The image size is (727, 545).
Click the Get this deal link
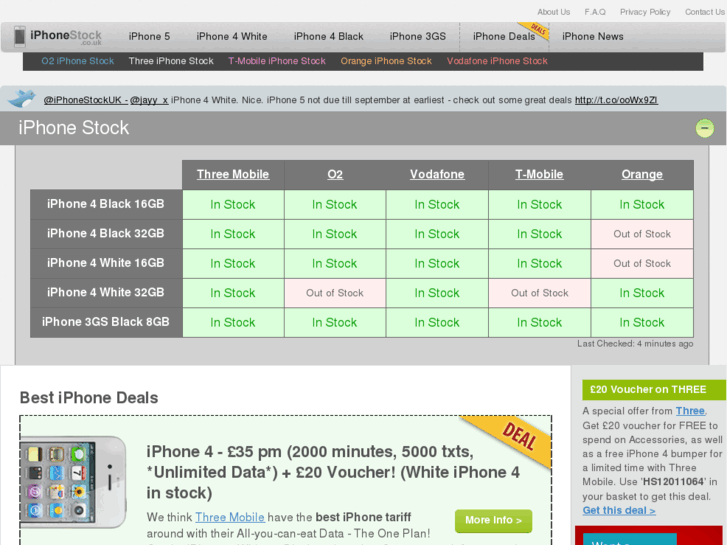click(619, 510)
